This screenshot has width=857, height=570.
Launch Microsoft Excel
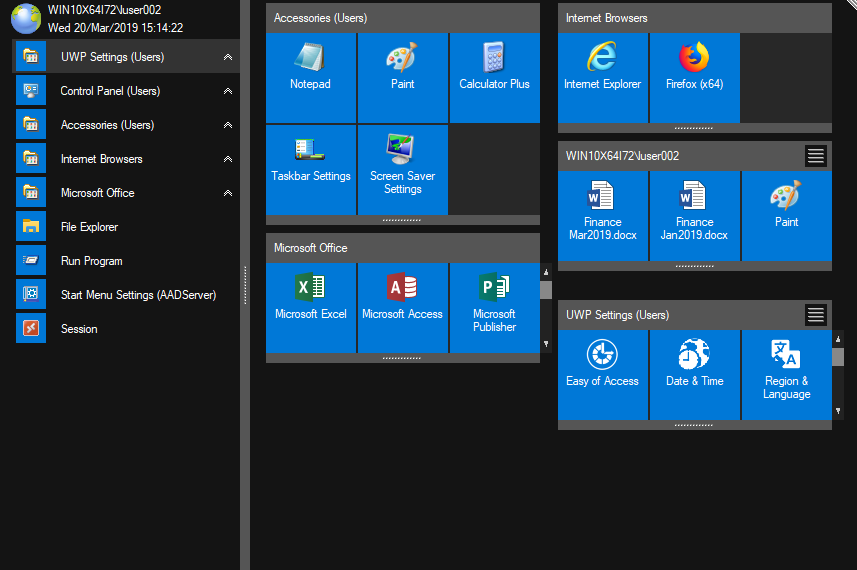click(310, 307)
